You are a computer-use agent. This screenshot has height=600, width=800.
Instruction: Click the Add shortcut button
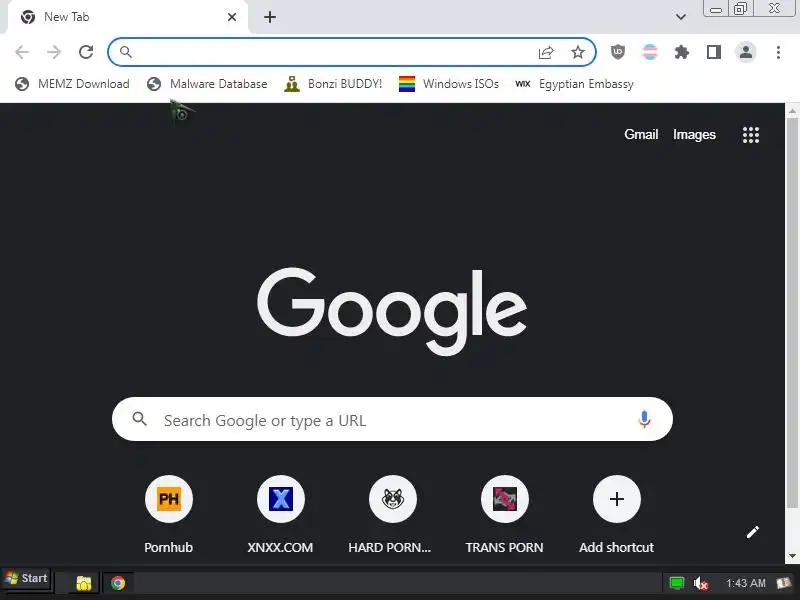click(x=616, y=515)
